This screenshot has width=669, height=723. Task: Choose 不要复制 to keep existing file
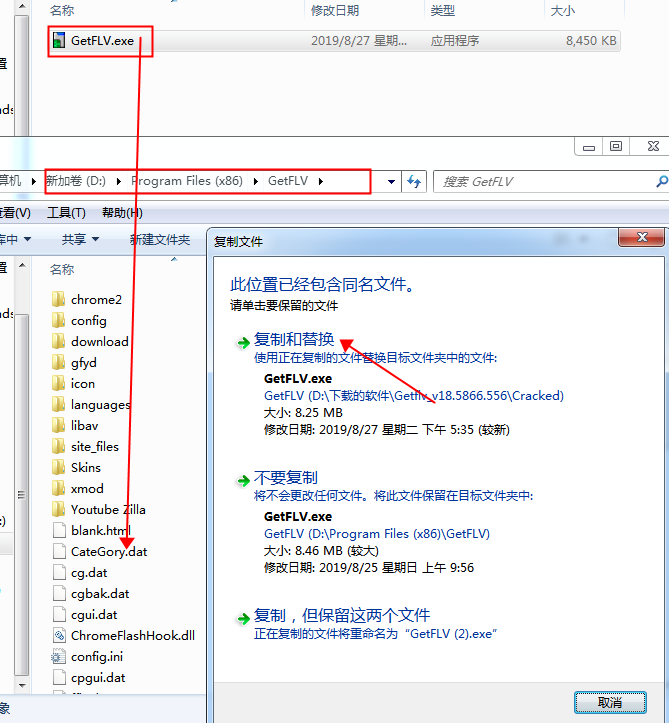pyautogui.click(x=285, y=478)
